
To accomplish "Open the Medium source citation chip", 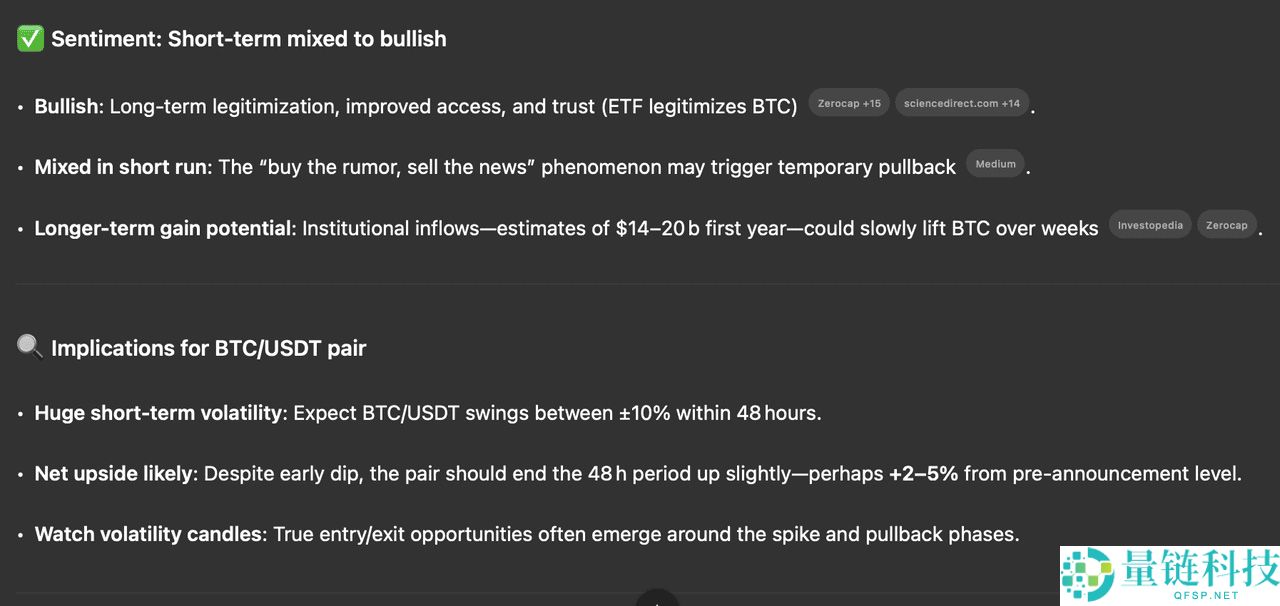I will click(x=995, y=164).
